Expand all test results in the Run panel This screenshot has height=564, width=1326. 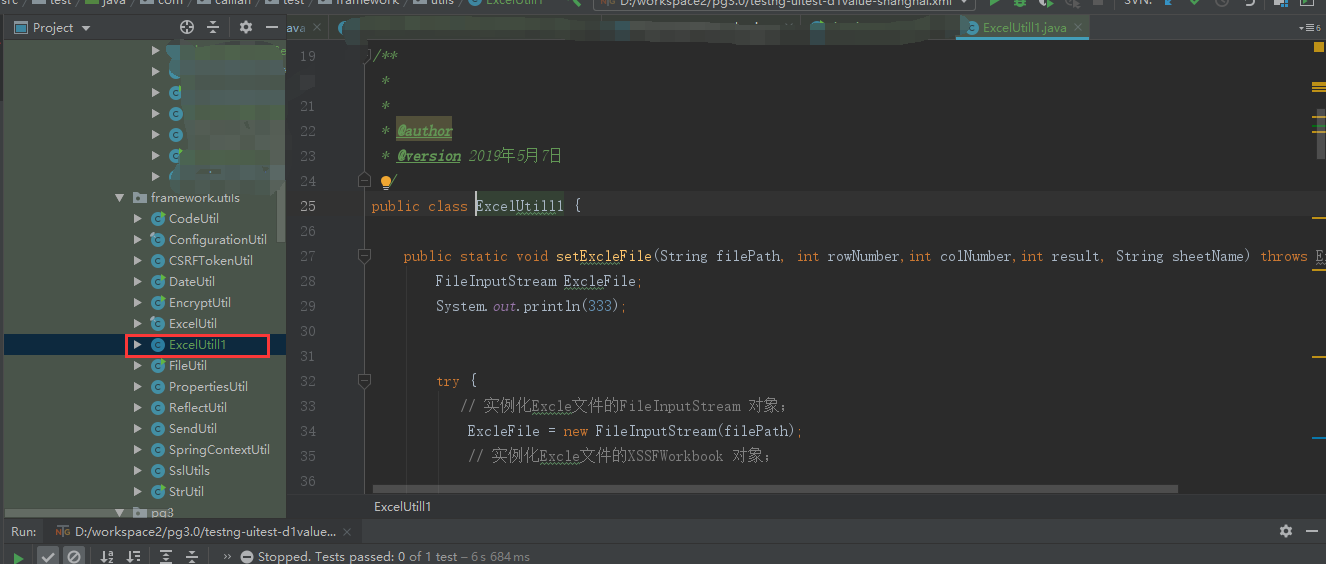(166, 556)
